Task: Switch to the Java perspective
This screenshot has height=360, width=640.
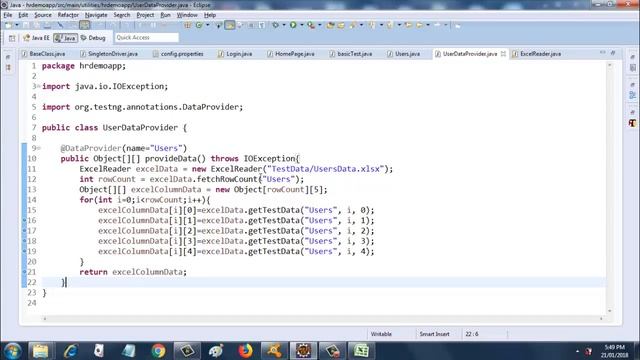Action: pyautogui.click(x=65, y=38)
